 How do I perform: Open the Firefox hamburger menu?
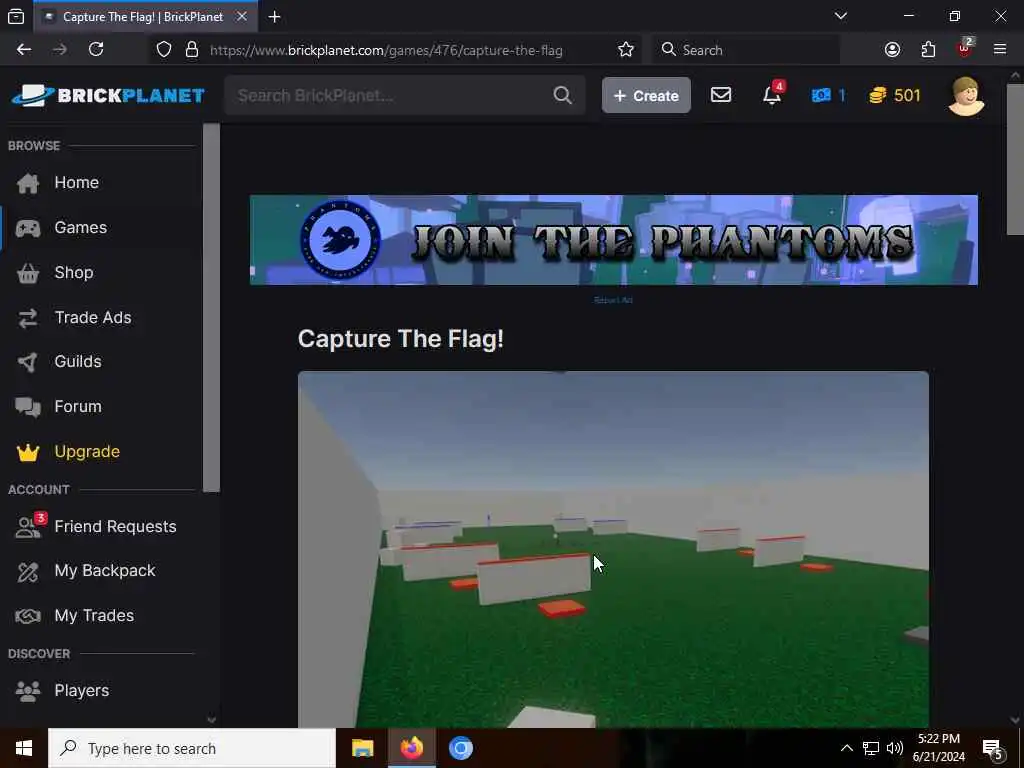[x=1000, y=49]
